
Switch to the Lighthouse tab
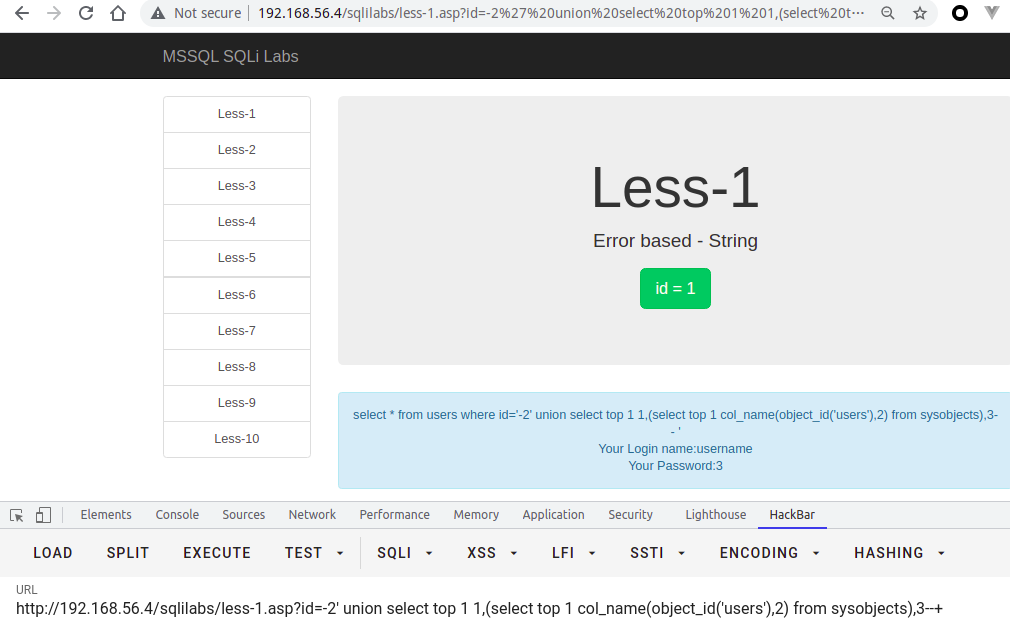click(x=716, y=515)
